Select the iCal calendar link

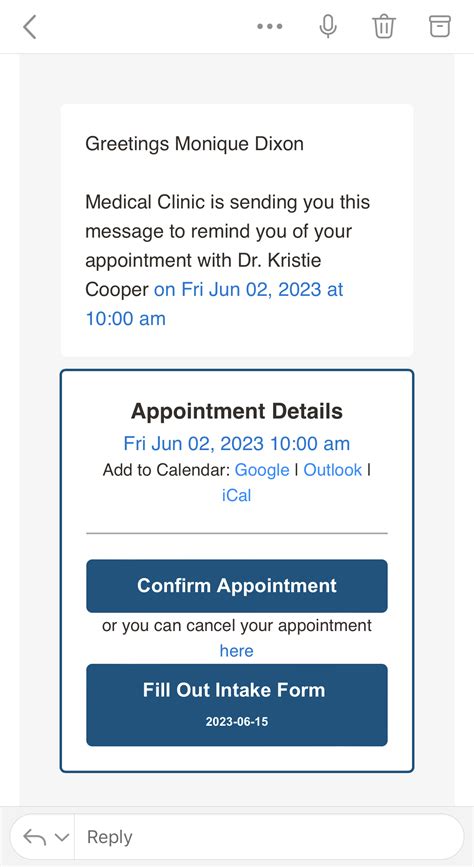tap(236, 495)
